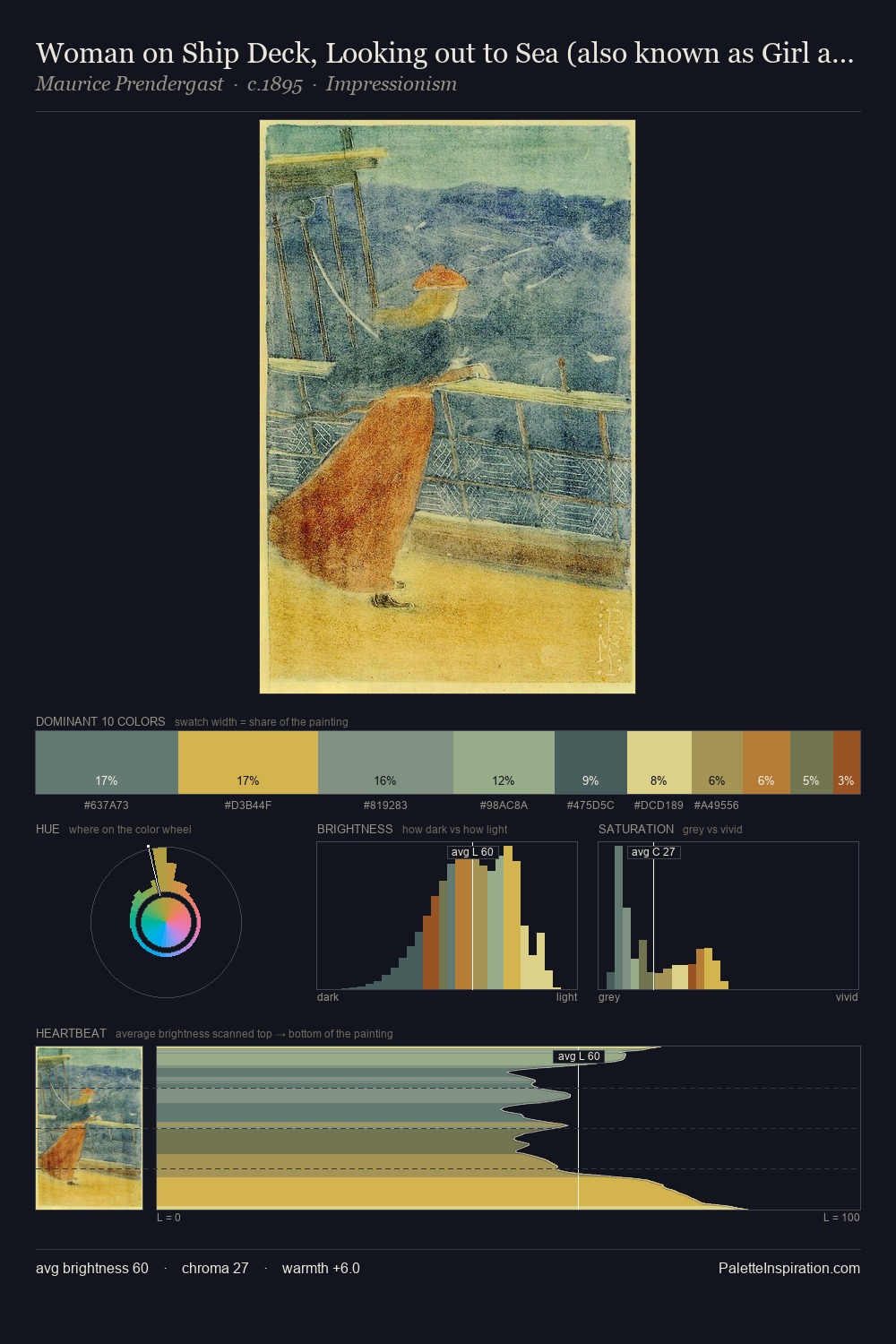The height and width of the screenshot is (1344, 896).
Task: Click the #D3B44F hex code label
Action: pyautogui.click(x=248, y=806)
